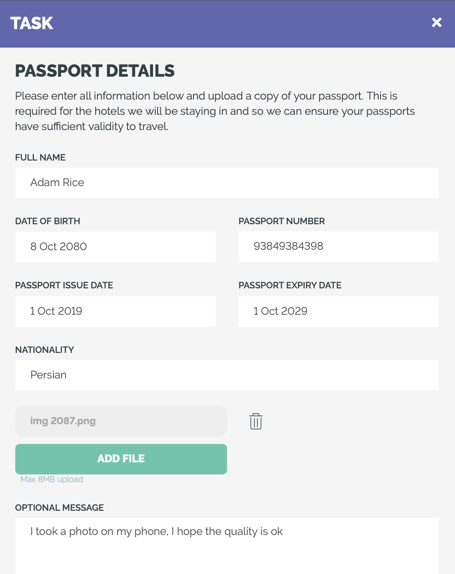The height and width of the screenshot is (574, 455).
Task: Click the Max 8MB upload note
Action: (52, 479)
